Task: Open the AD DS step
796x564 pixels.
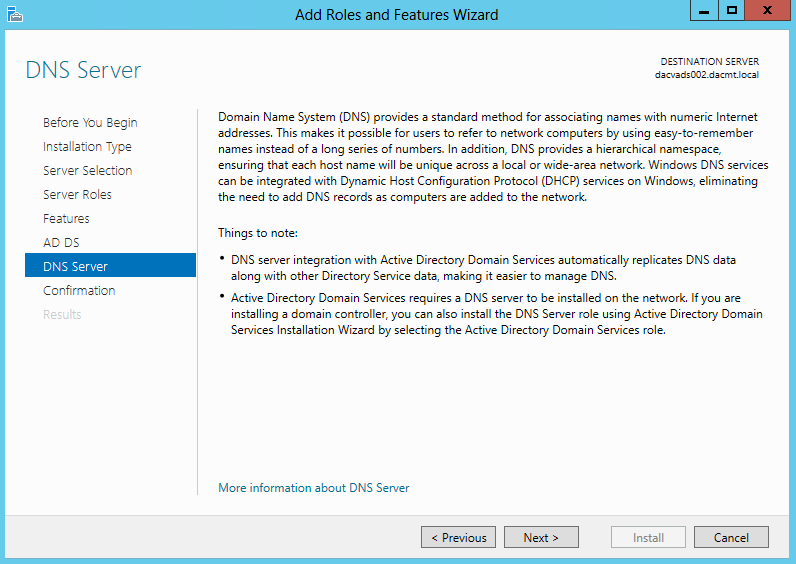Action: [61, 243]
